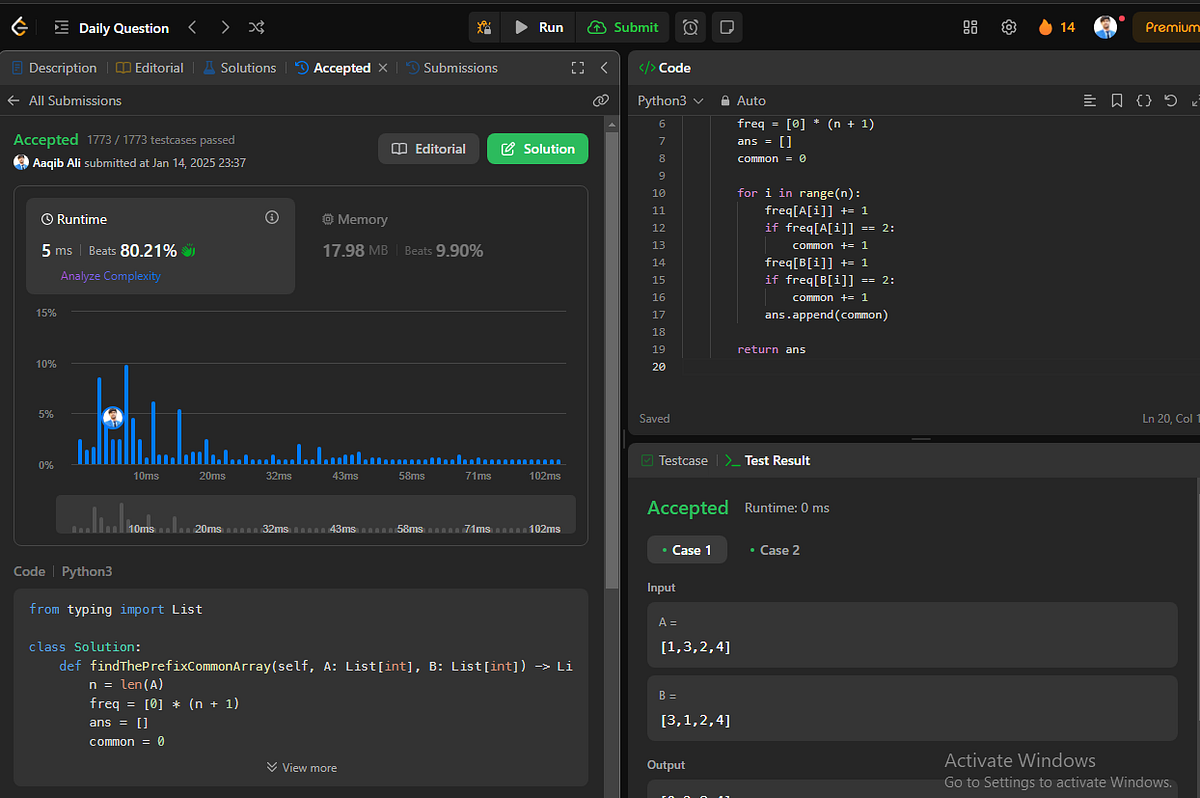The width and height of the screenshot is (1200, 798).
Task: Open the settings gear icon
Action: click(1008, 27)
